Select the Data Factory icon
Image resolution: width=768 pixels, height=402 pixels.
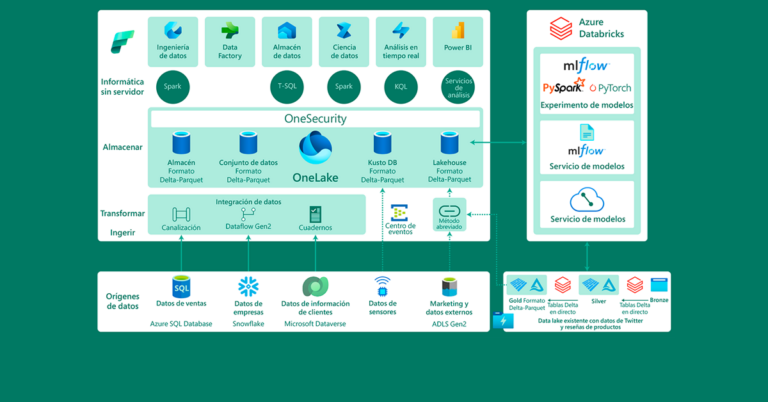(229, 31)
